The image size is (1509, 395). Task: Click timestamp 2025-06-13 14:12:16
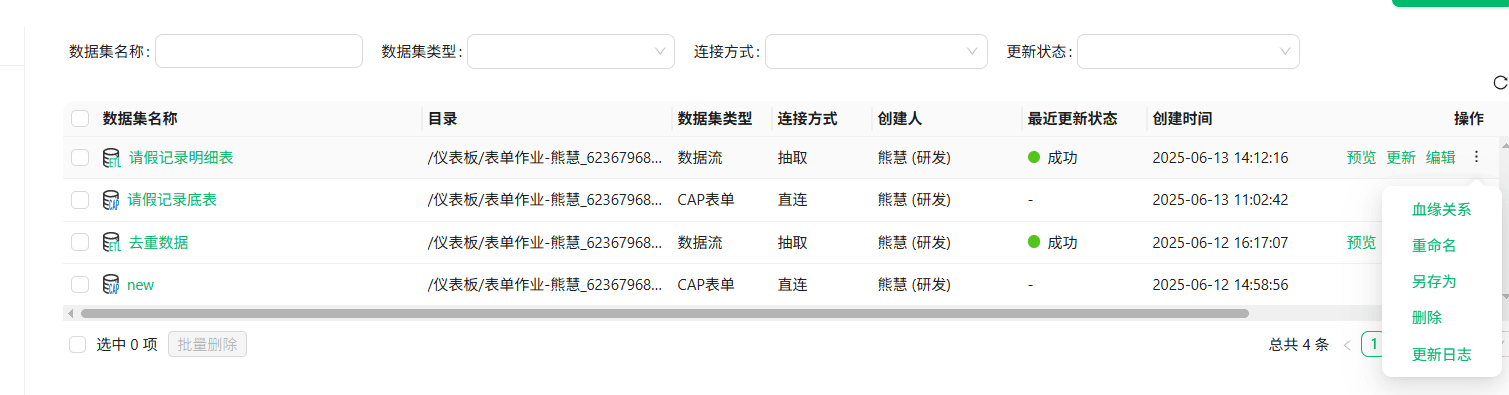1220,157
